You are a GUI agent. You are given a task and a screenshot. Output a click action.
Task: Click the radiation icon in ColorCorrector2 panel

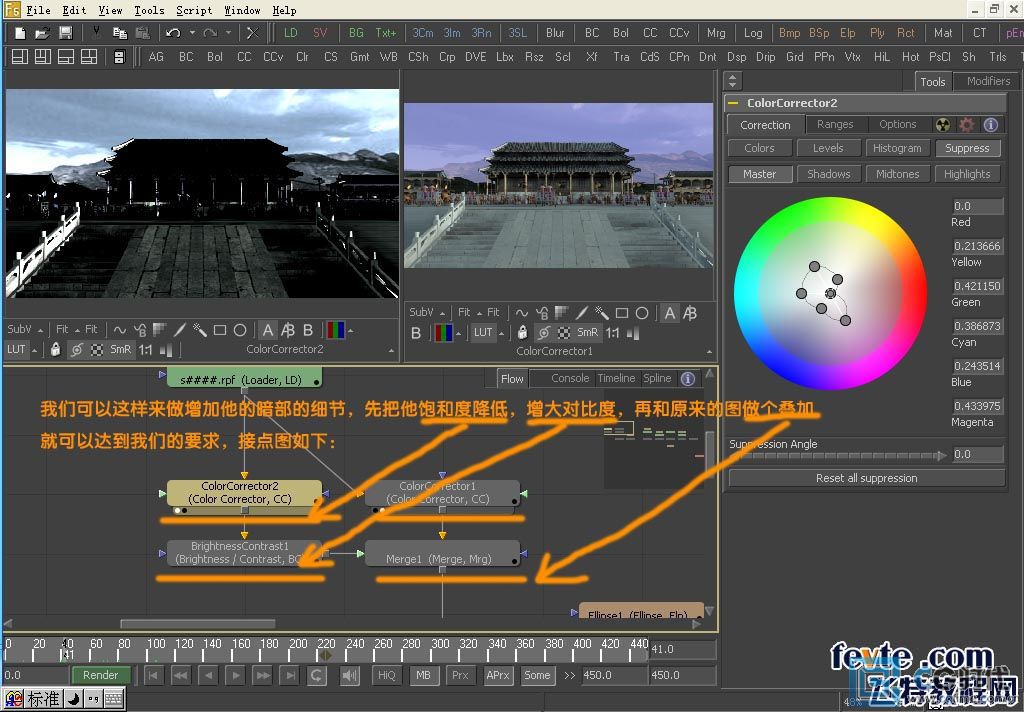[942, 125]
